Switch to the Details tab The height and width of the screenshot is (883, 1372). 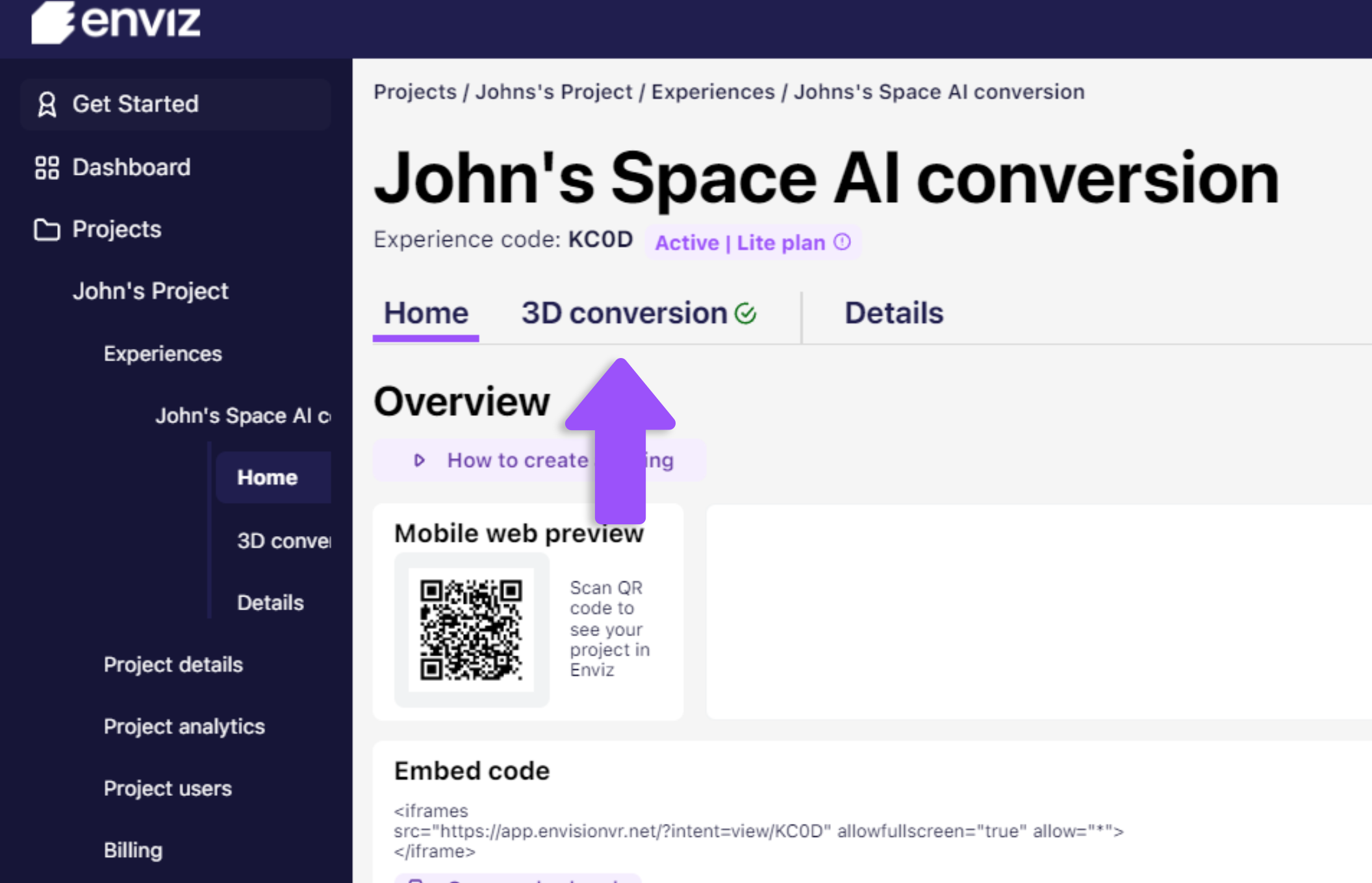point(894,314)
